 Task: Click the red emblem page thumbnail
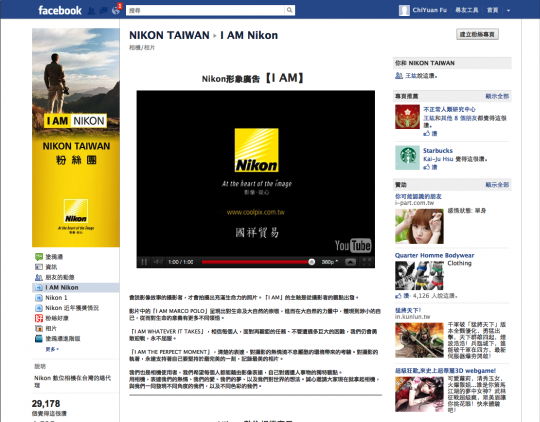[407, 117]
